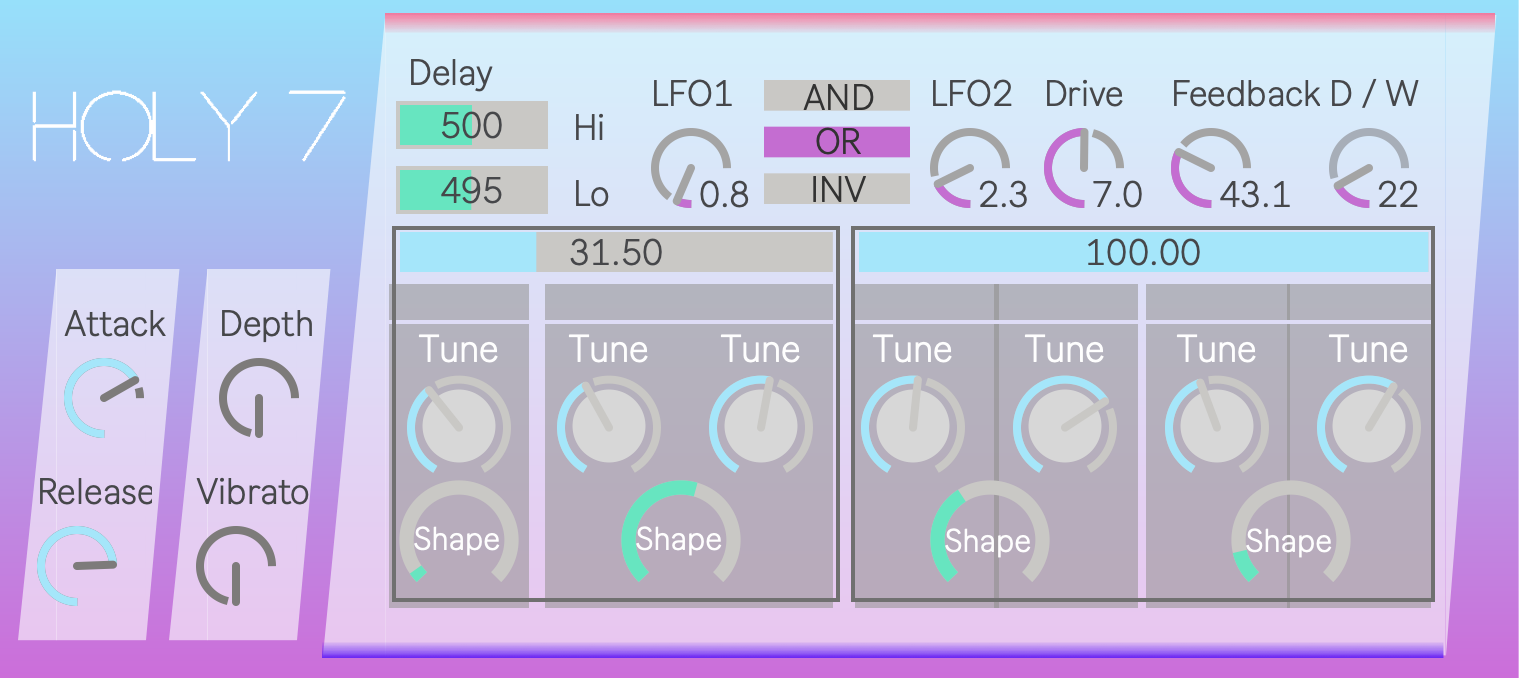Adjust the LFO1 knob showing 0.8

click(x=691, y=168)
